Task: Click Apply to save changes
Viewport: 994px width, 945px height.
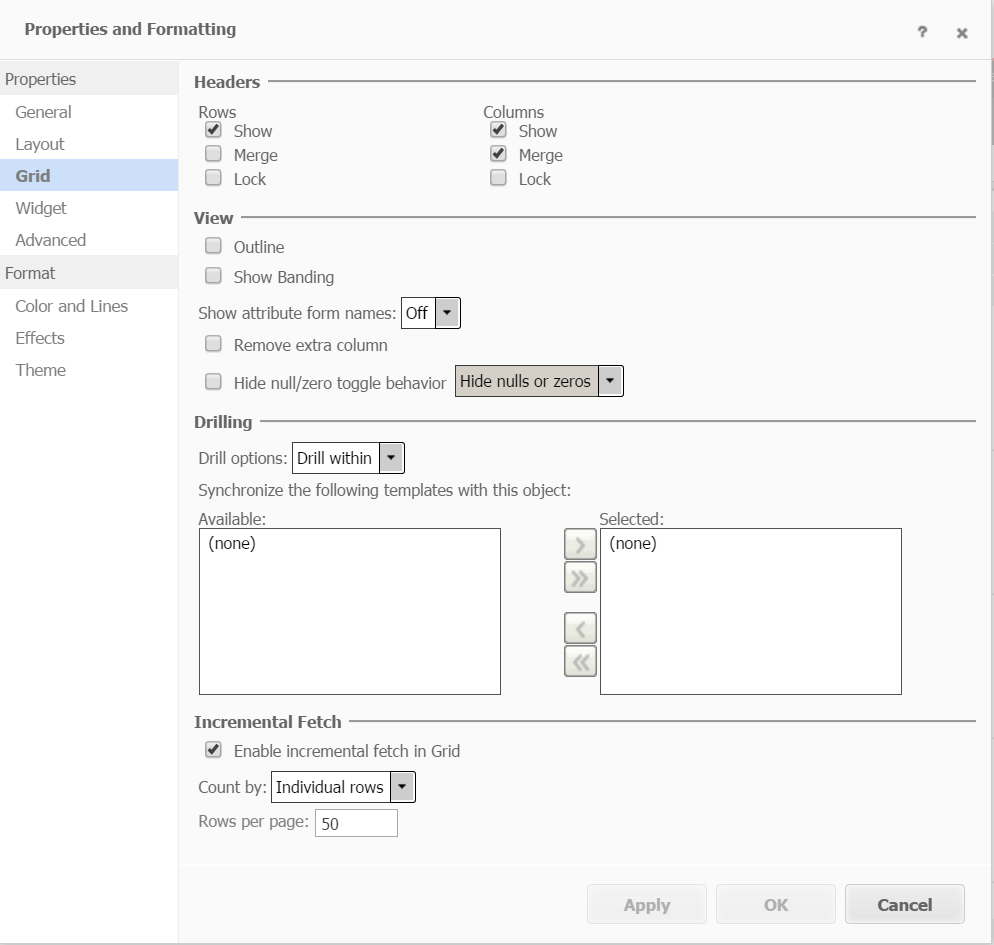Action: pyautogui.click(x=646, y=904)
